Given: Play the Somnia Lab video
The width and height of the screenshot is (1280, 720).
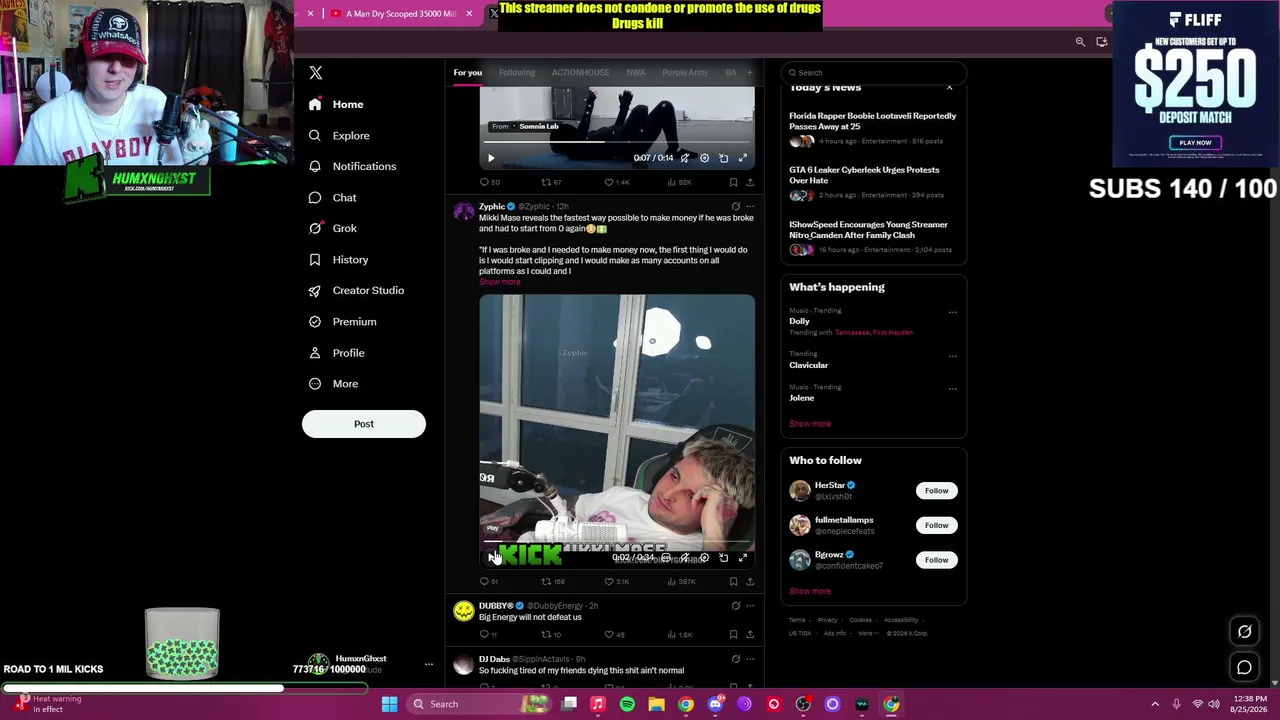Looking at the screenshot, I should pos(491,158).
